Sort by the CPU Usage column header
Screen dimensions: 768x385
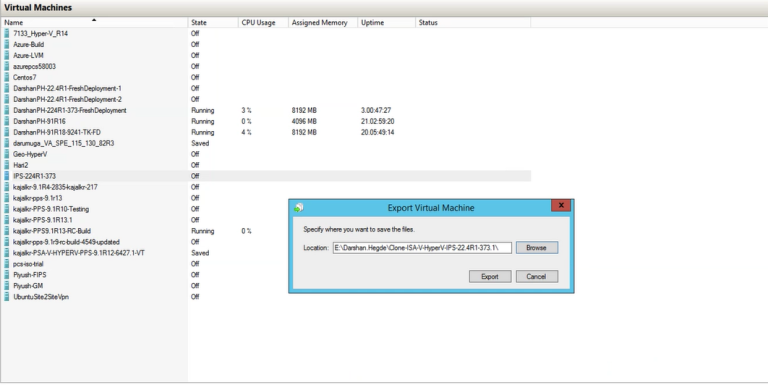(263, 23)
